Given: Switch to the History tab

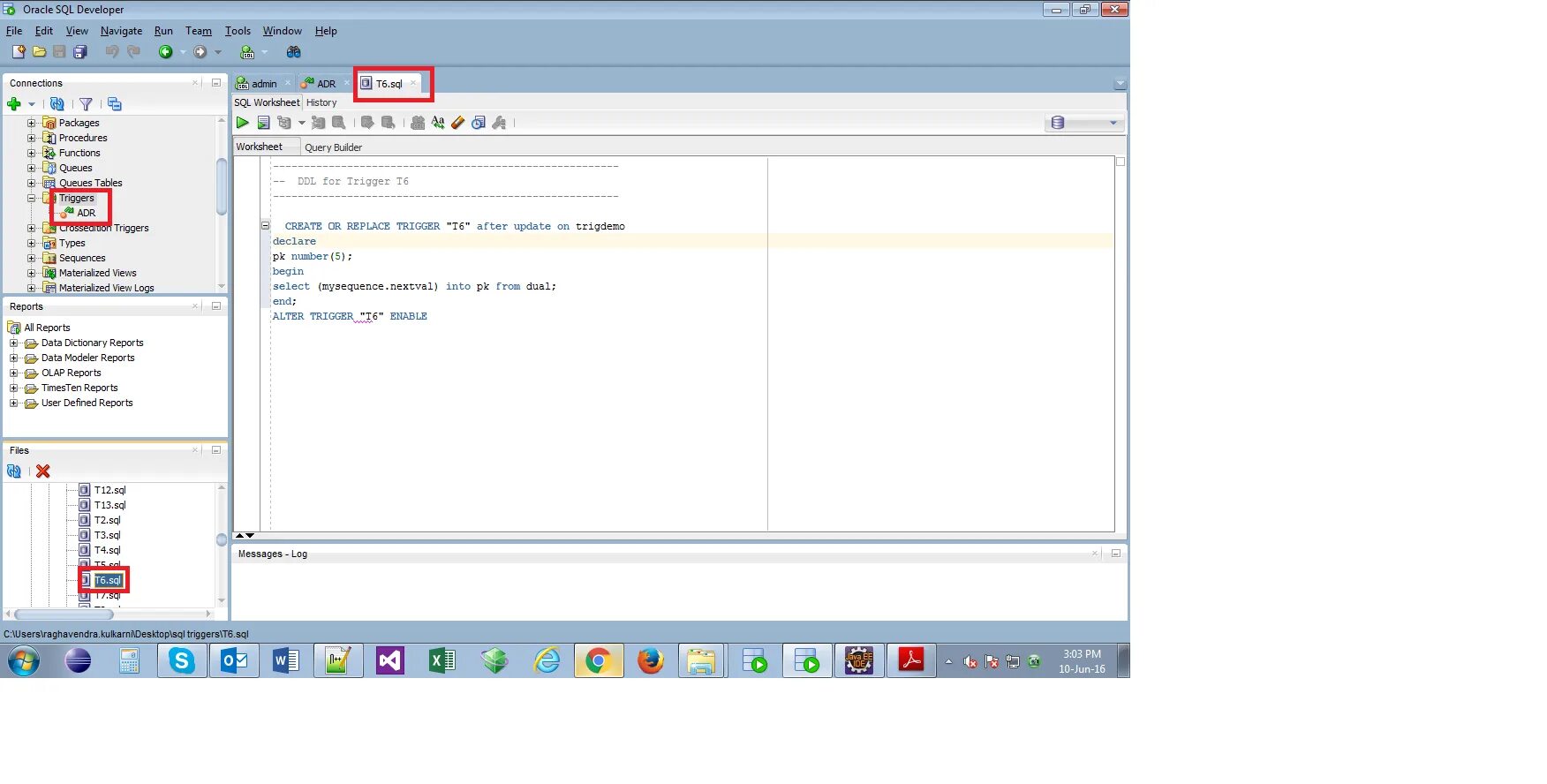Looking at the screenshot, I should tap(321, 102).
